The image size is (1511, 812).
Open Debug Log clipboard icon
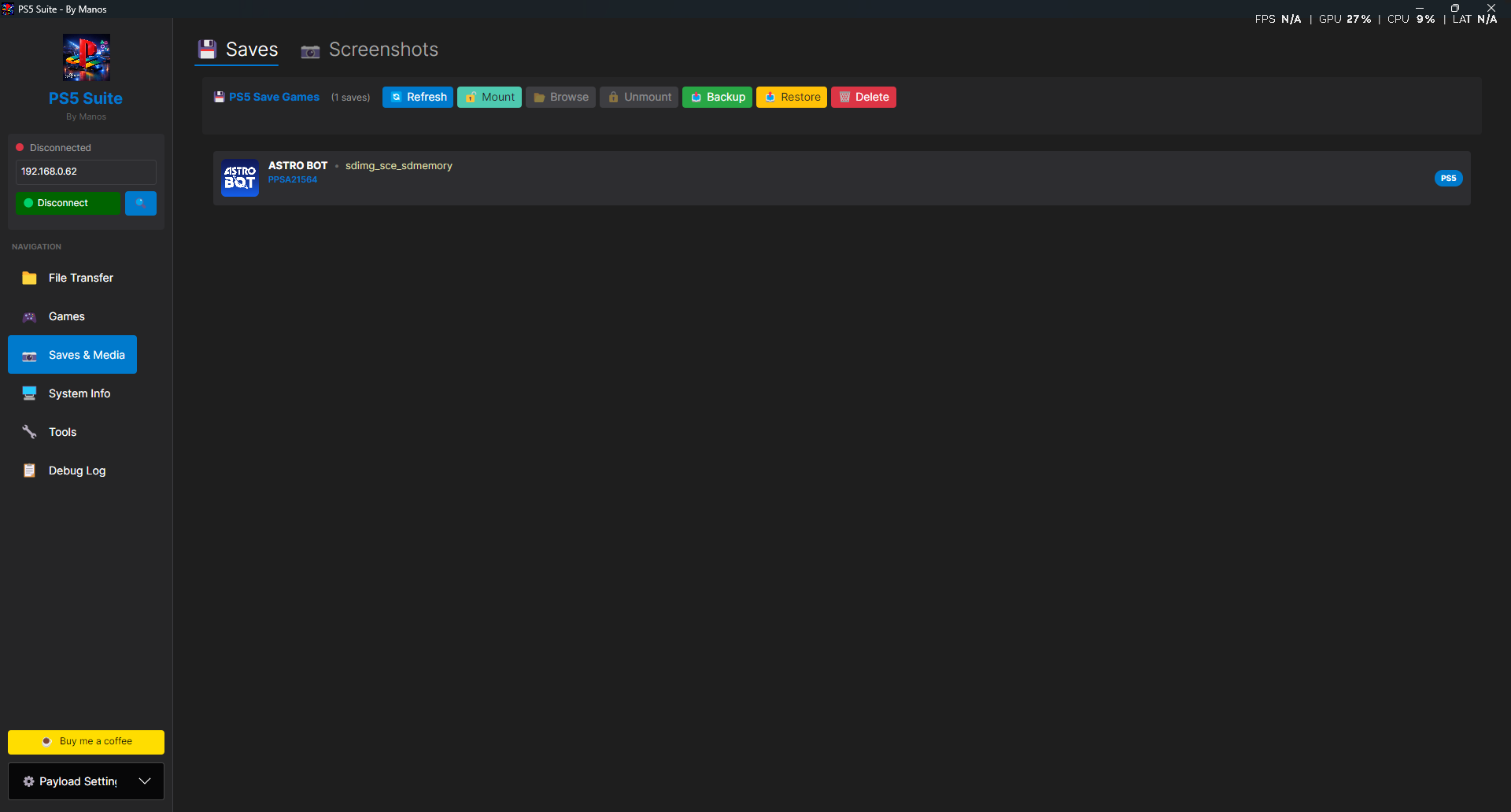coord(29,471)
